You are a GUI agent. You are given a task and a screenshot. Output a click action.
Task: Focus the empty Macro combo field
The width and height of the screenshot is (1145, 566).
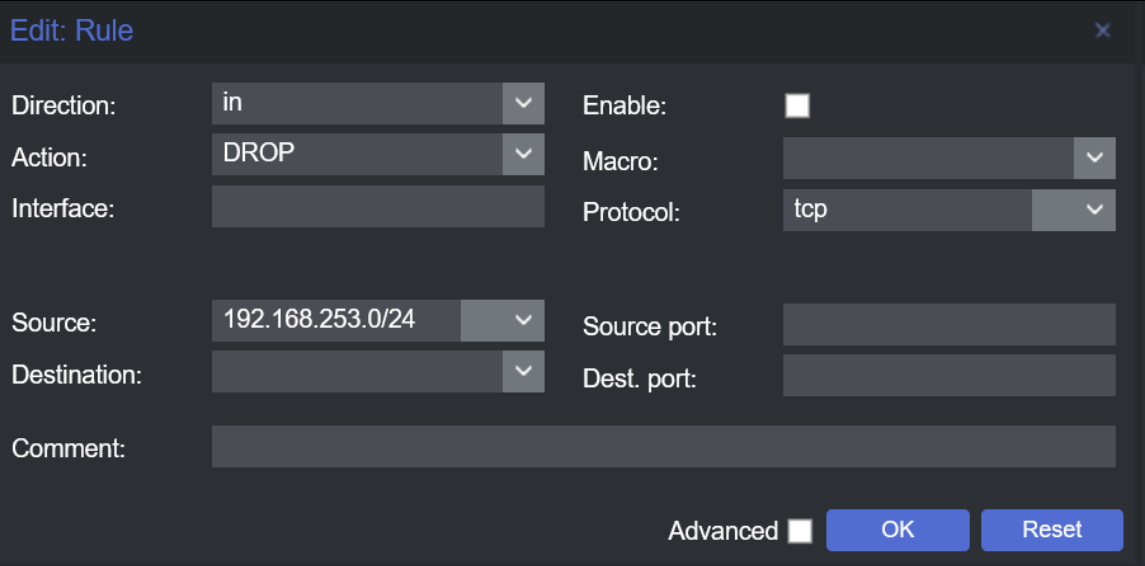[x=927, y=158]
